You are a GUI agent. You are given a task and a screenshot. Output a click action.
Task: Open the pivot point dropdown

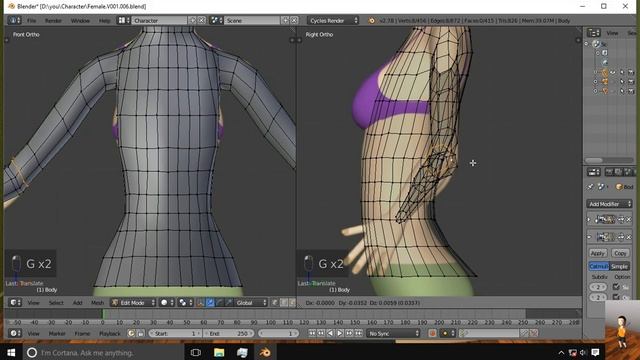[x=186, y=302]
